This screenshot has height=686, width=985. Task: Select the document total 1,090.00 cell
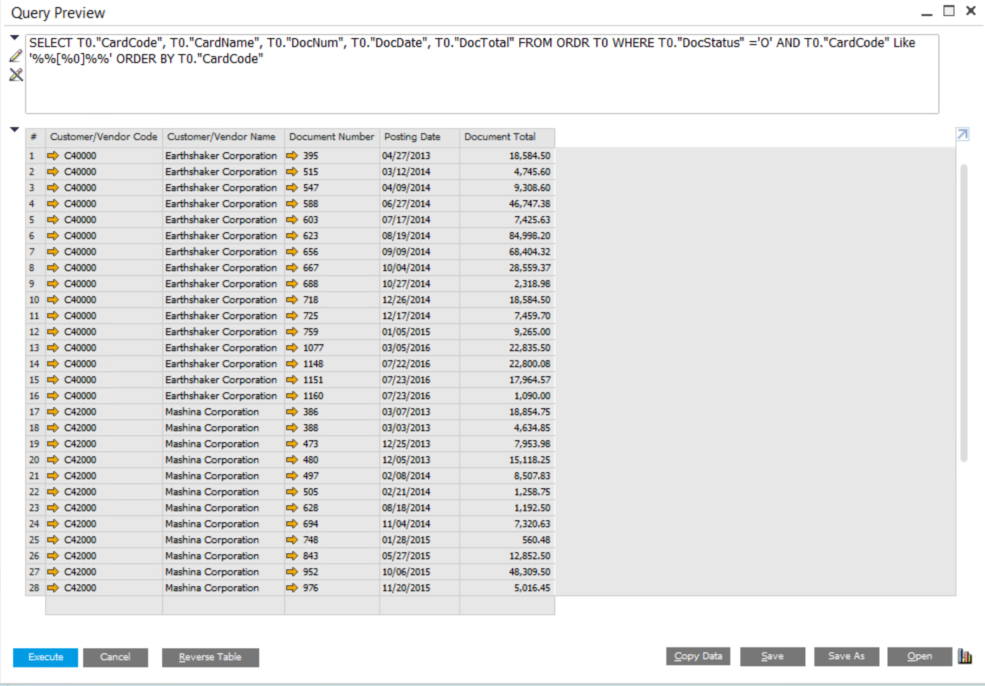507,396
